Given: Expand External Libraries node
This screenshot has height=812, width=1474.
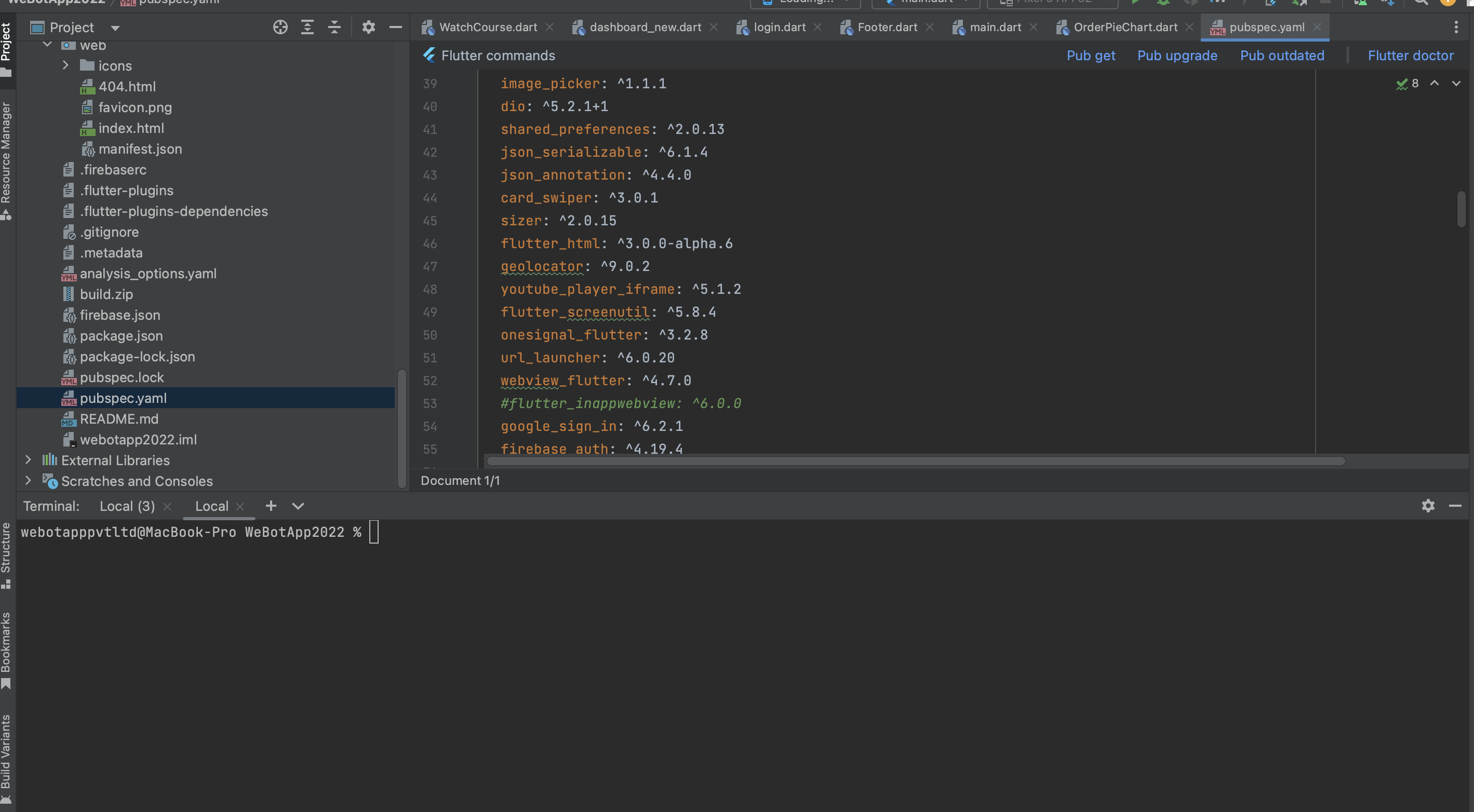Looking at the screenshot, I should [x=28, y=460].
